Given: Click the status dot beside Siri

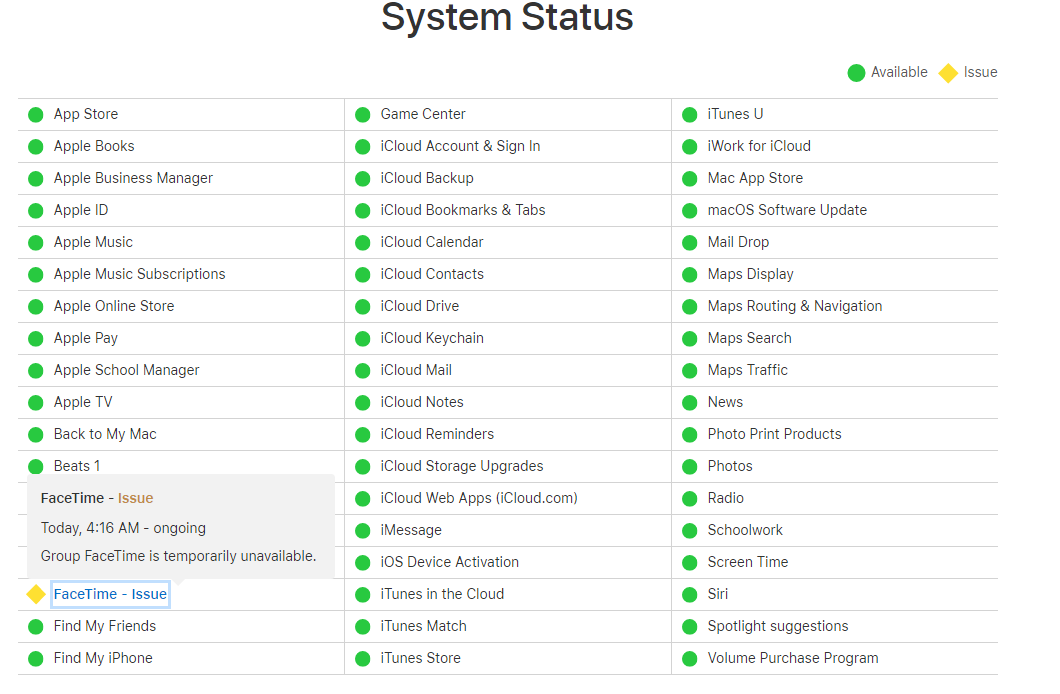Looking at the screenshot, I should 690,595.
